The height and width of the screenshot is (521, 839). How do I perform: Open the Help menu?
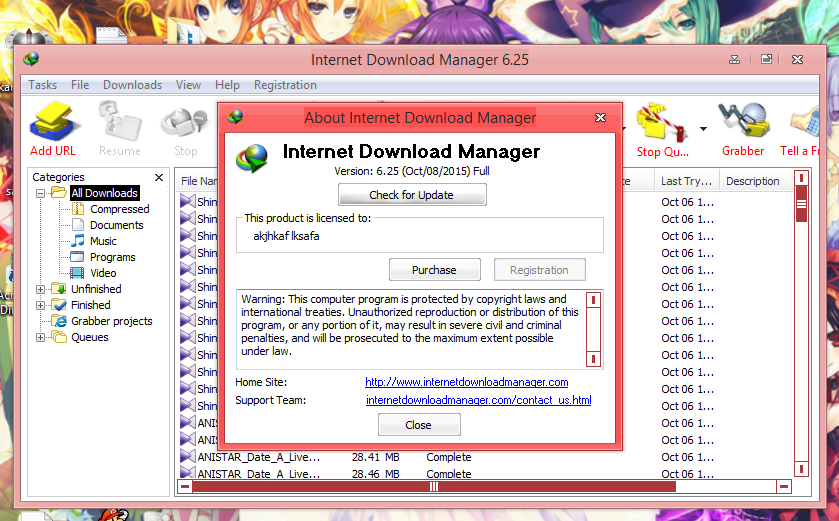click(x=227, y=85)
